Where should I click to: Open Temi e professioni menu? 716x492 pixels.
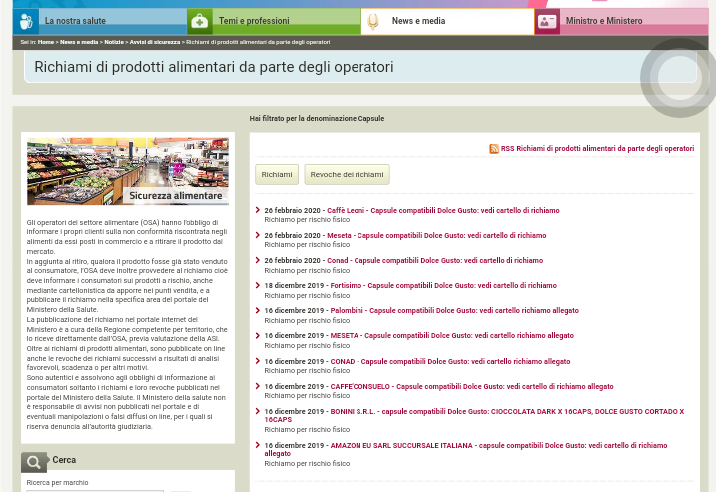pos(274,21)
